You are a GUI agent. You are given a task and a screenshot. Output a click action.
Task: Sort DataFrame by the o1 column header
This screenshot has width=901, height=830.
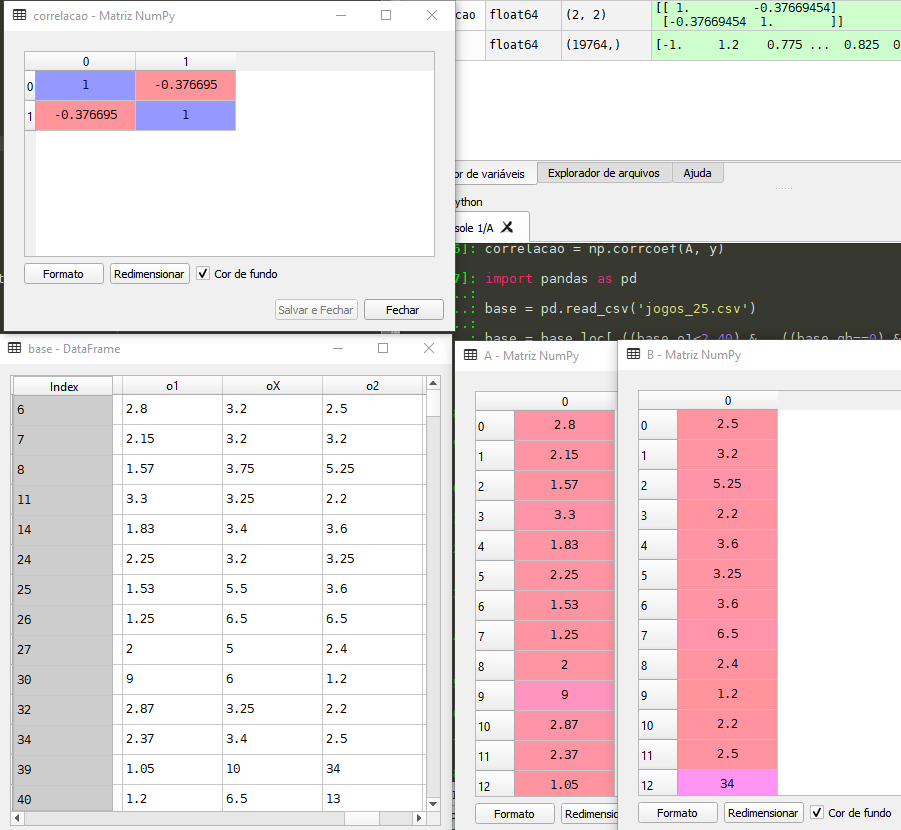click(172, 386)
